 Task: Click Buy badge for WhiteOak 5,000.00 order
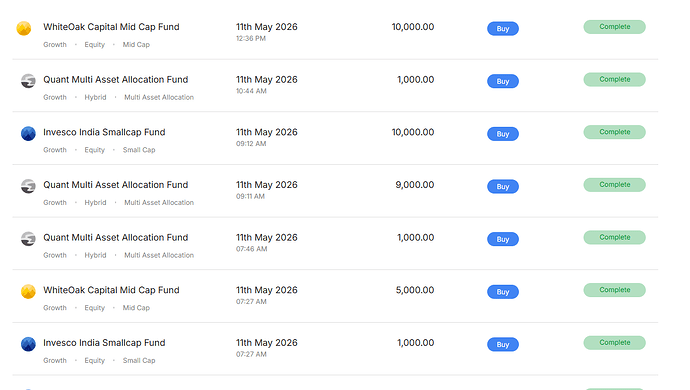click(503, 292)
